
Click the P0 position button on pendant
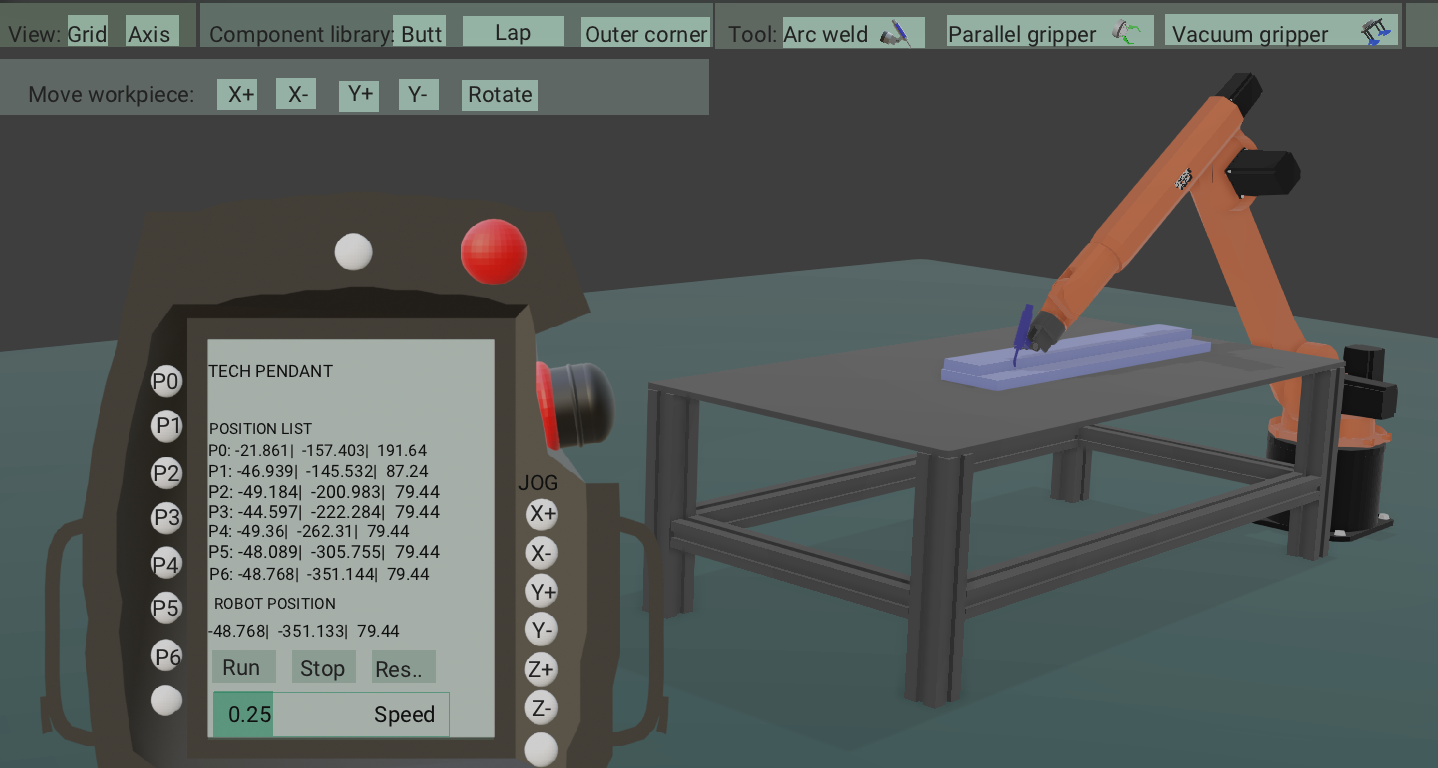[x=166, y=381]
